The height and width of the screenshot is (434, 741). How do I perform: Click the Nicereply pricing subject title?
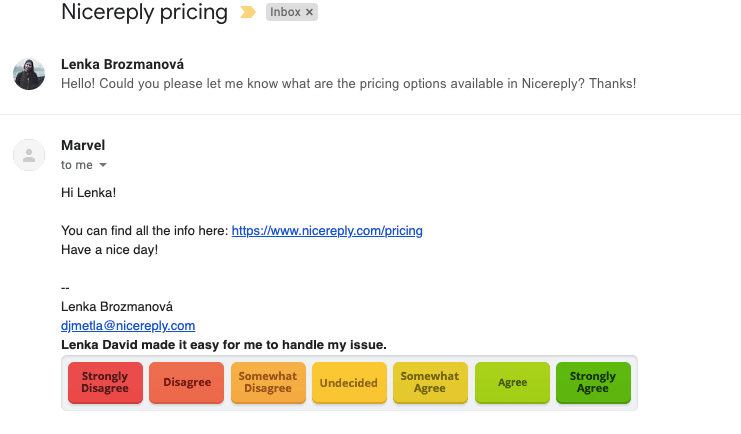coord(144,12)
